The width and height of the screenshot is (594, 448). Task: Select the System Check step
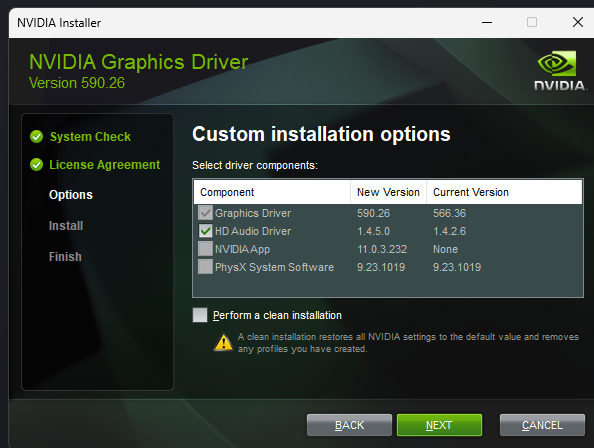point(90,136)
